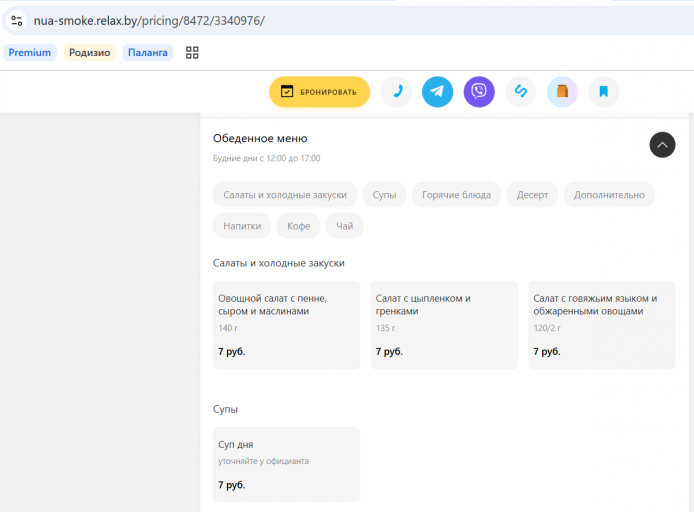Image resolution: width=694 pixels, height=512 pixels.
Task: Open site information icon in address bar
Action: (x=17, y=21)
